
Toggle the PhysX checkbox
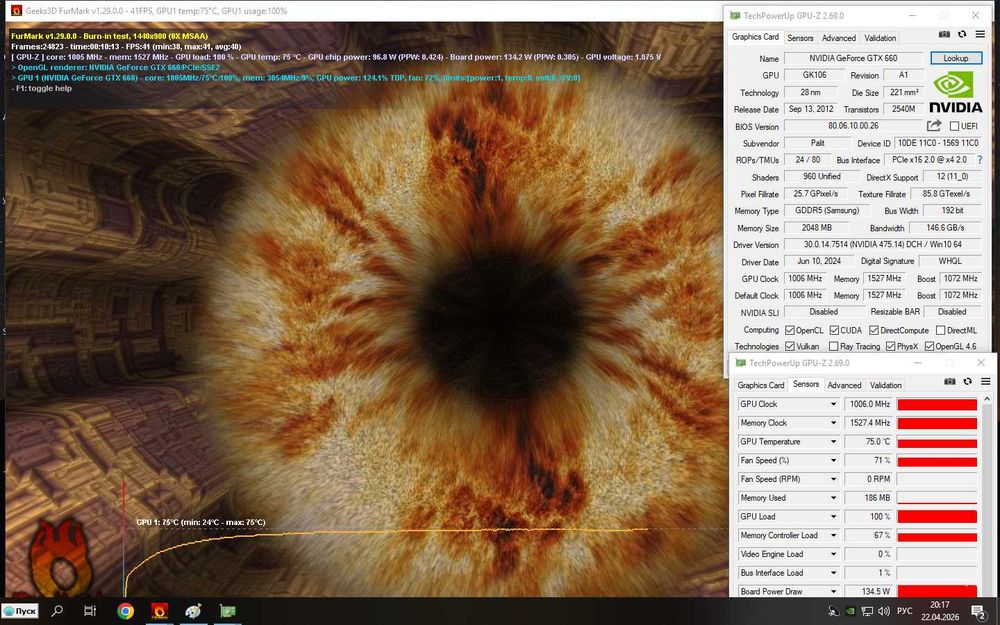(890, 346)
